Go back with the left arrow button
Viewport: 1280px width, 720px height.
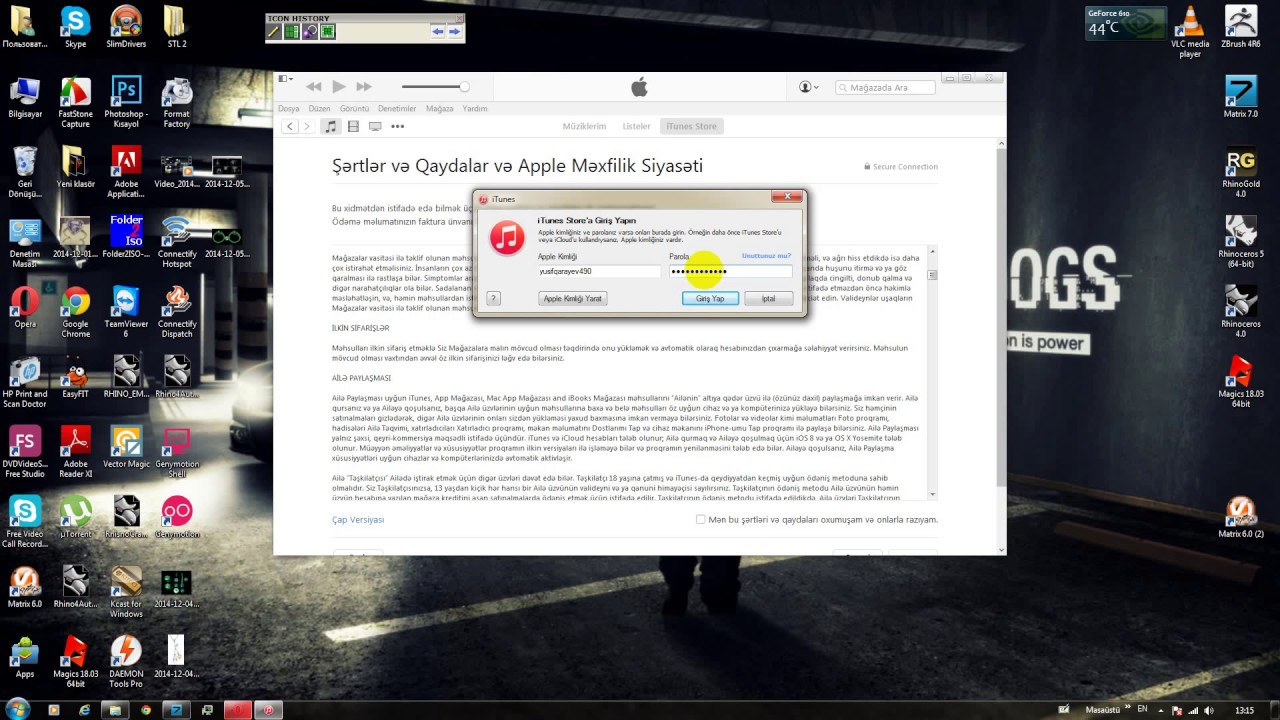(290, 126)
